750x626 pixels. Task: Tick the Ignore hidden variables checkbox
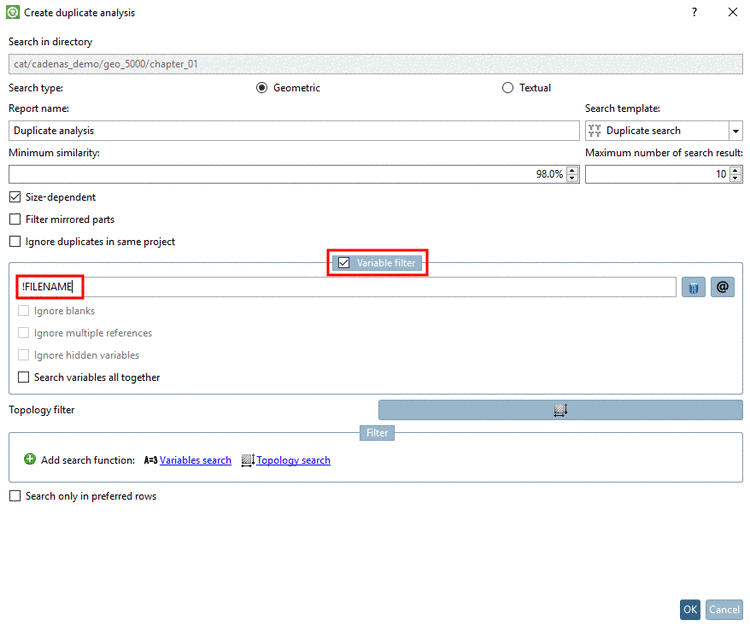[x=23, y=355]
